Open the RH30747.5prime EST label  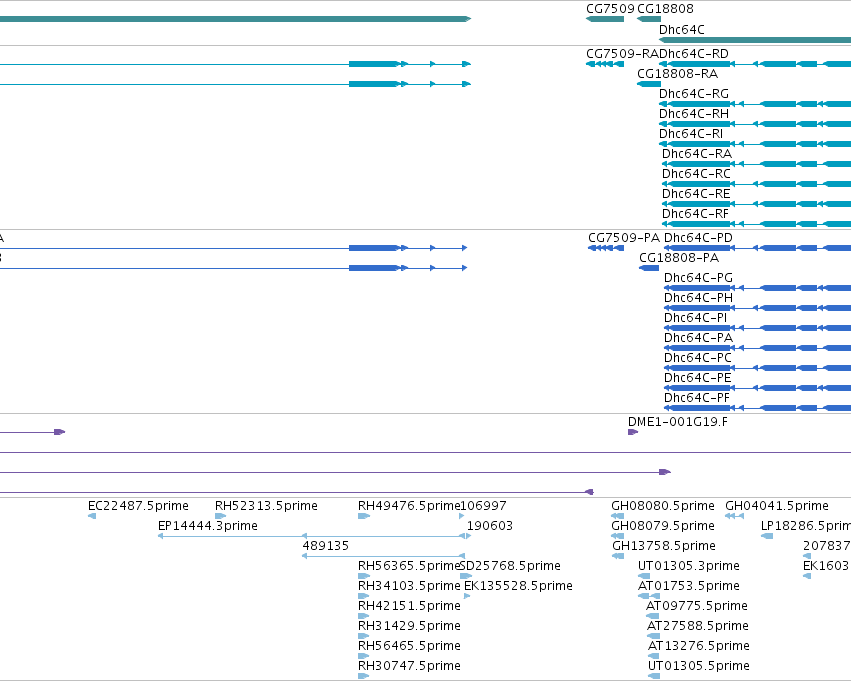point(409,667)
